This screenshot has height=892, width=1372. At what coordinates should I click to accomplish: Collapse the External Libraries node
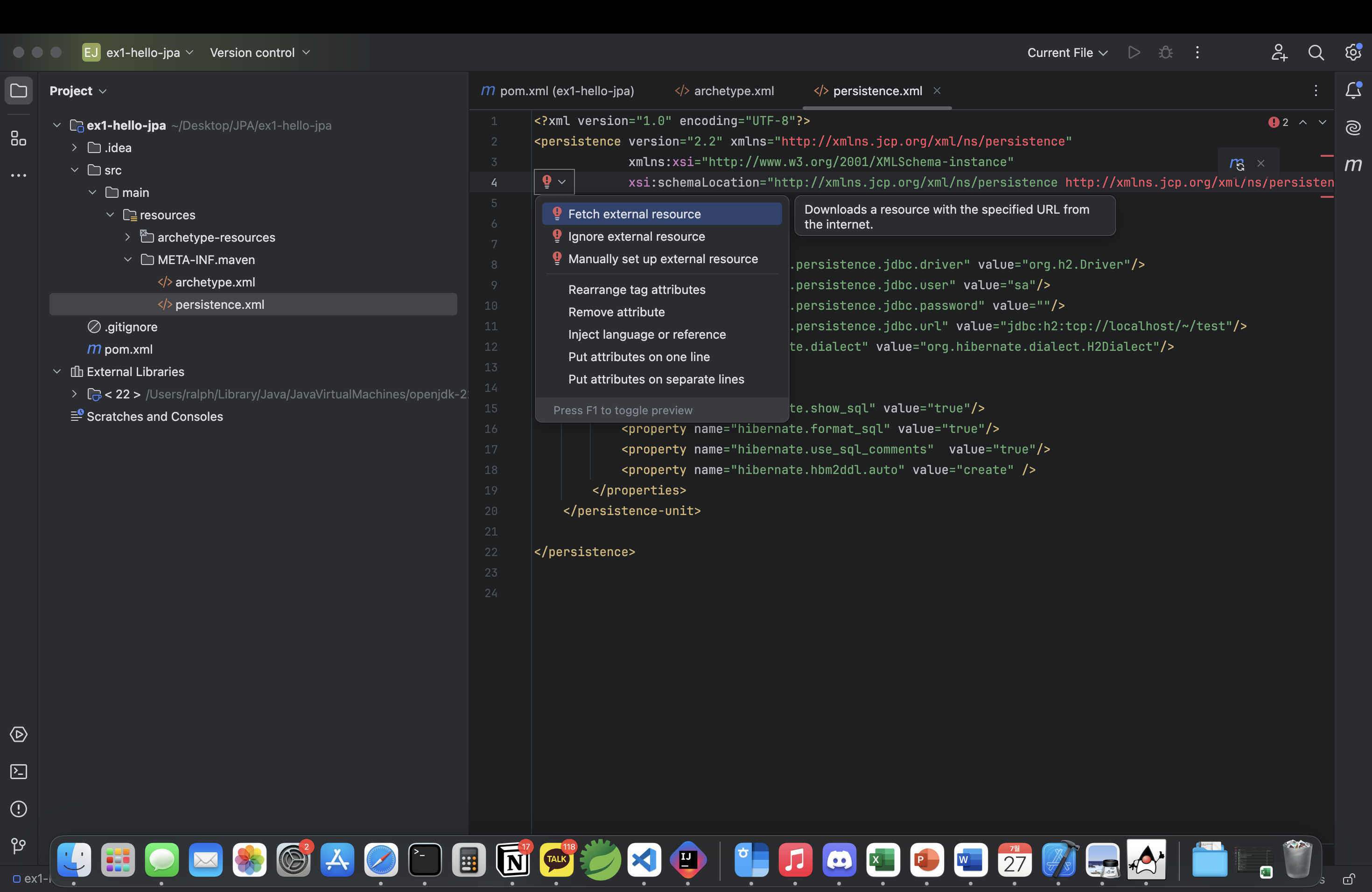click(x=57, y=372)
